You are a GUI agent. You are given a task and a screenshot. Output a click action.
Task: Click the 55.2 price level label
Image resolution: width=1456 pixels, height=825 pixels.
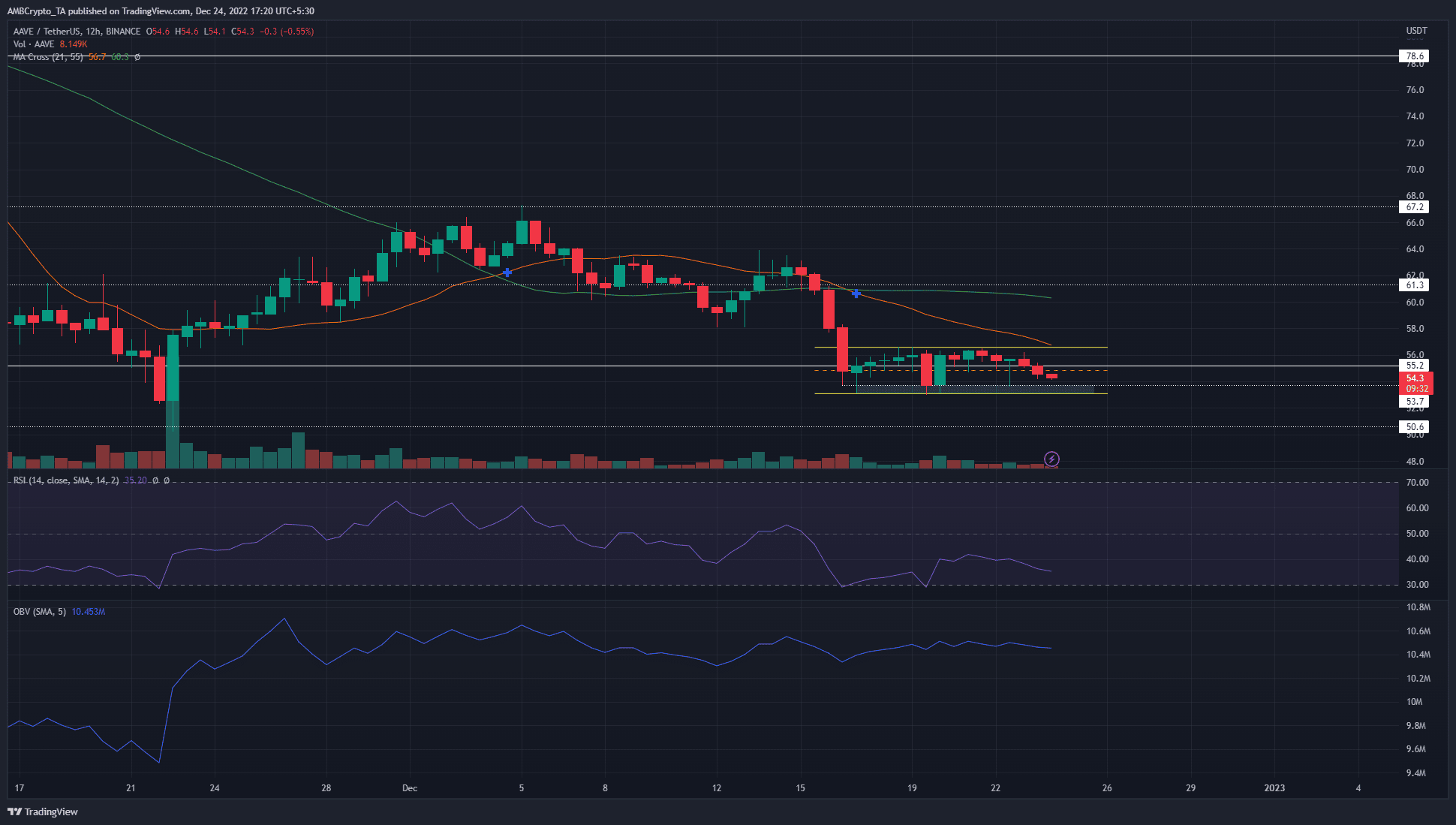[1415, 366]
